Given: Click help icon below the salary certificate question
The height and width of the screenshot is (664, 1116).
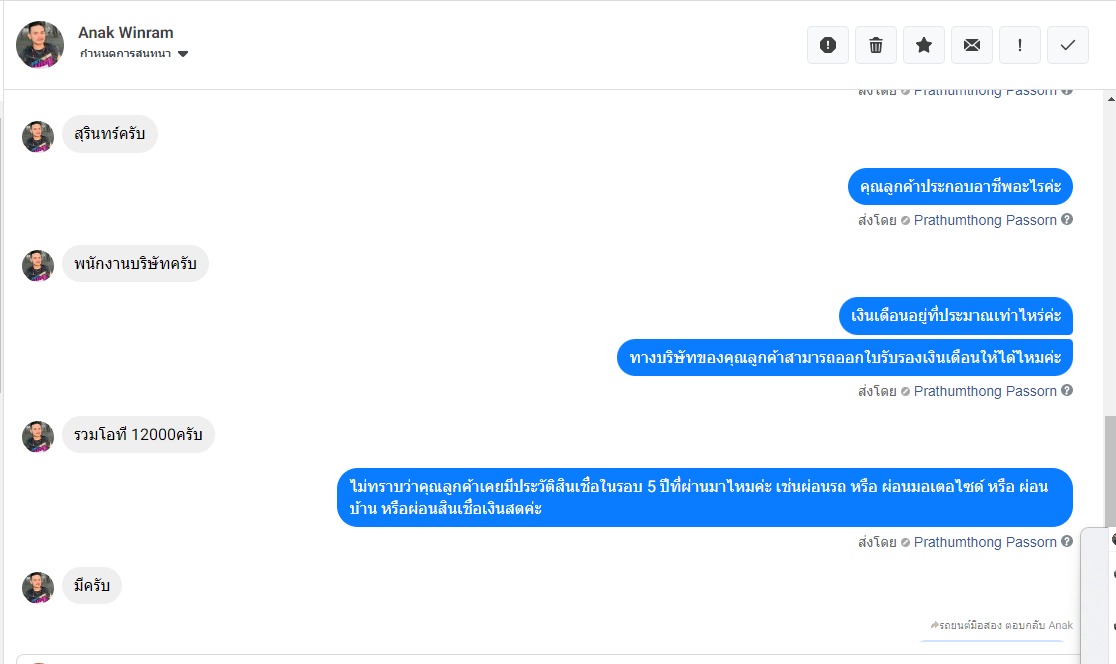Looking at the screenshot, I should 1067,391.
